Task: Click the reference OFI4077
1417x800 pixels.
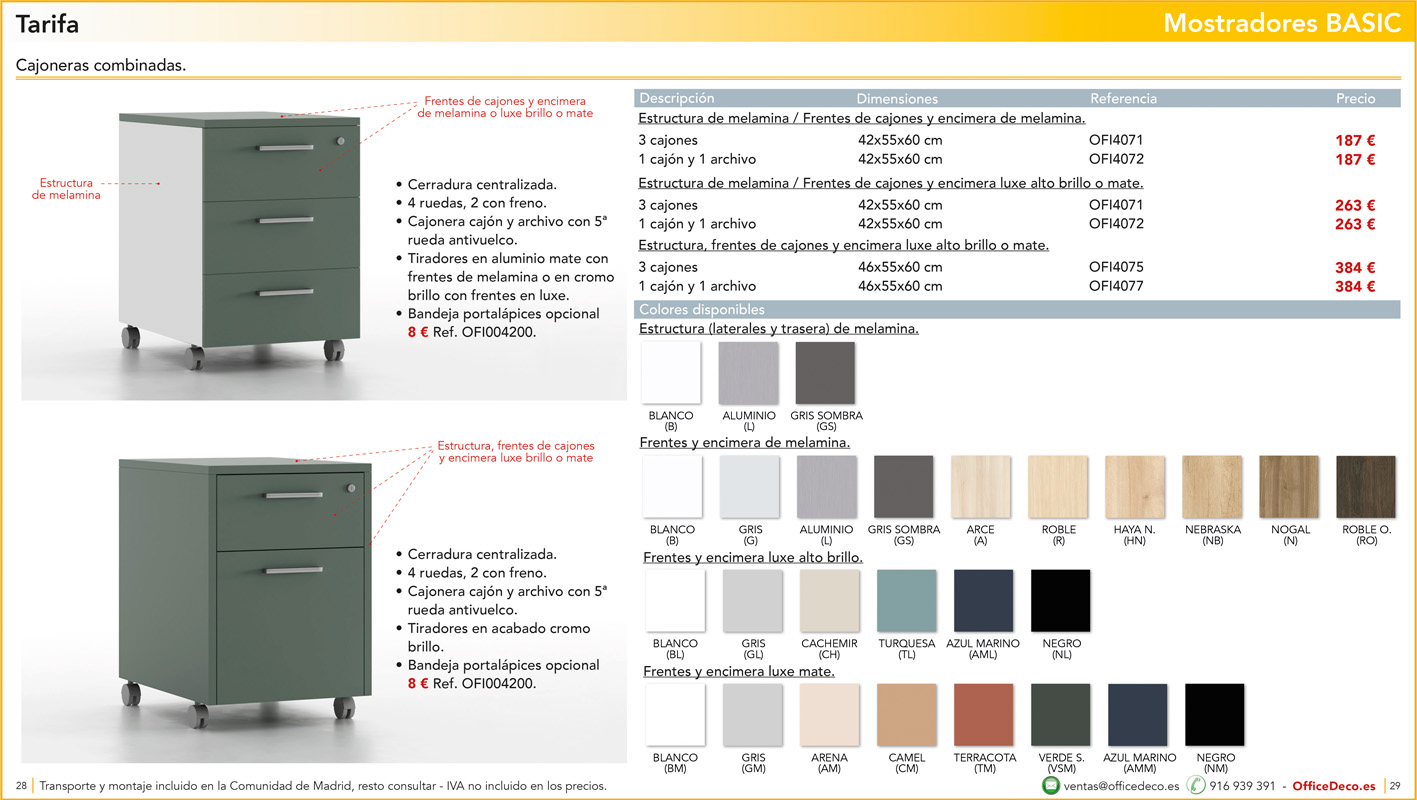Action: click(1116, 286)
